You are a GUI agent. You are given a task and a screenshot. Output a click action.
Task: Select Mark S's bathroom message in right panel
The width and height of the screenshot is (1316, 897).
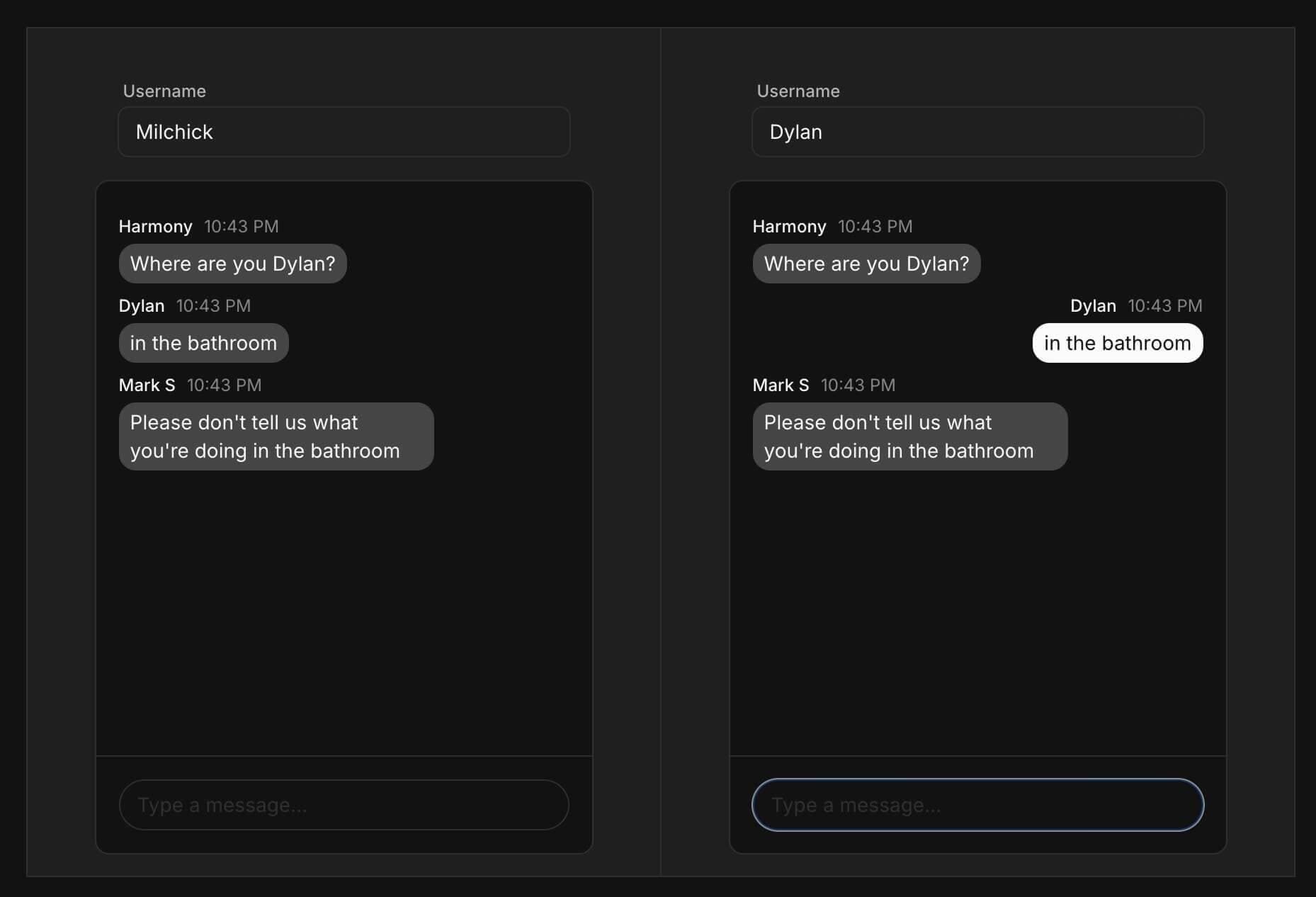pyautogui.click(x=909, y=436)
